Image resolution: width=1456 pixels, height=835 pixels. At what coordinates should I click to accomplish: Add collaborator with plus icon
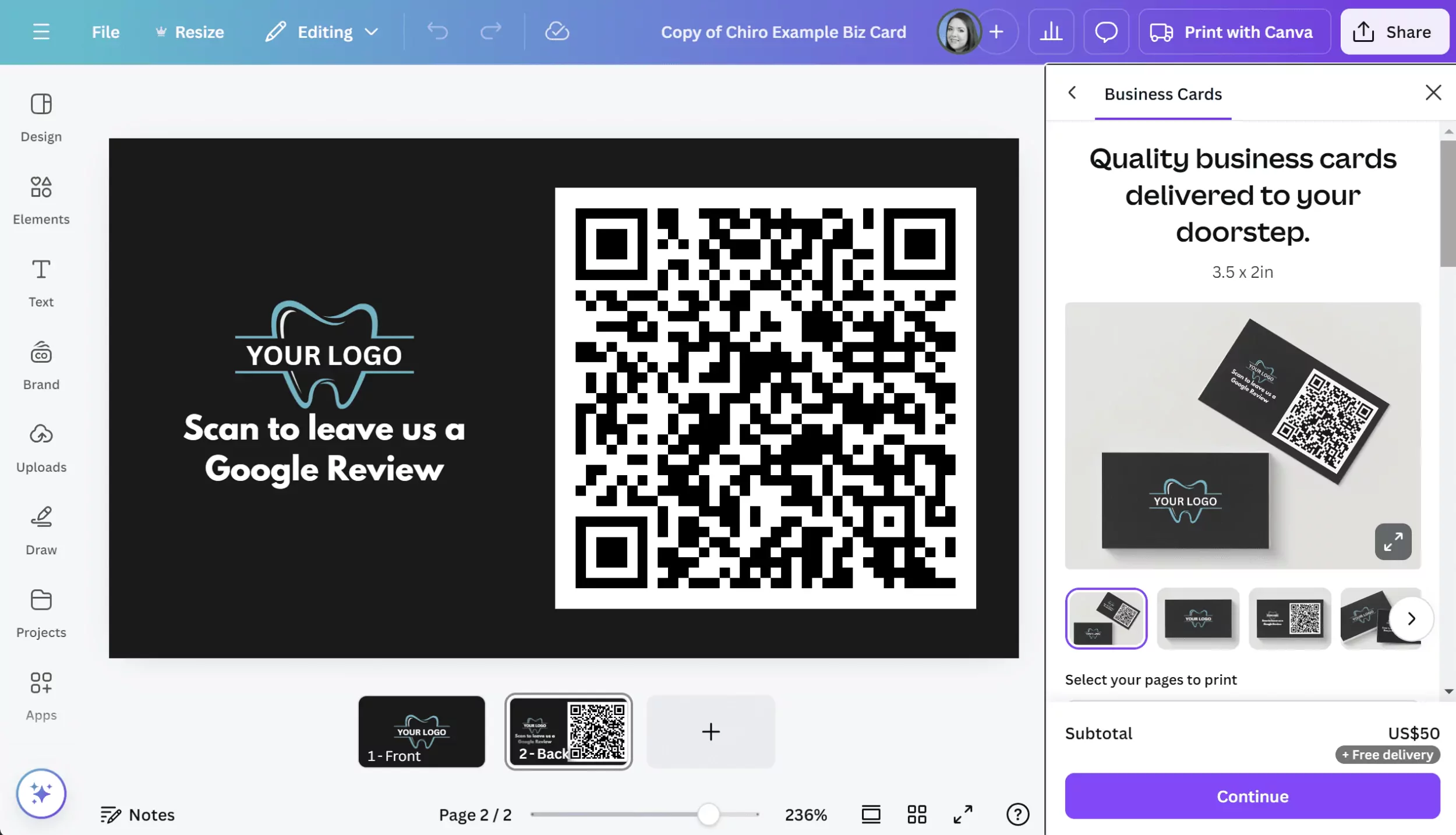(996, 31)
